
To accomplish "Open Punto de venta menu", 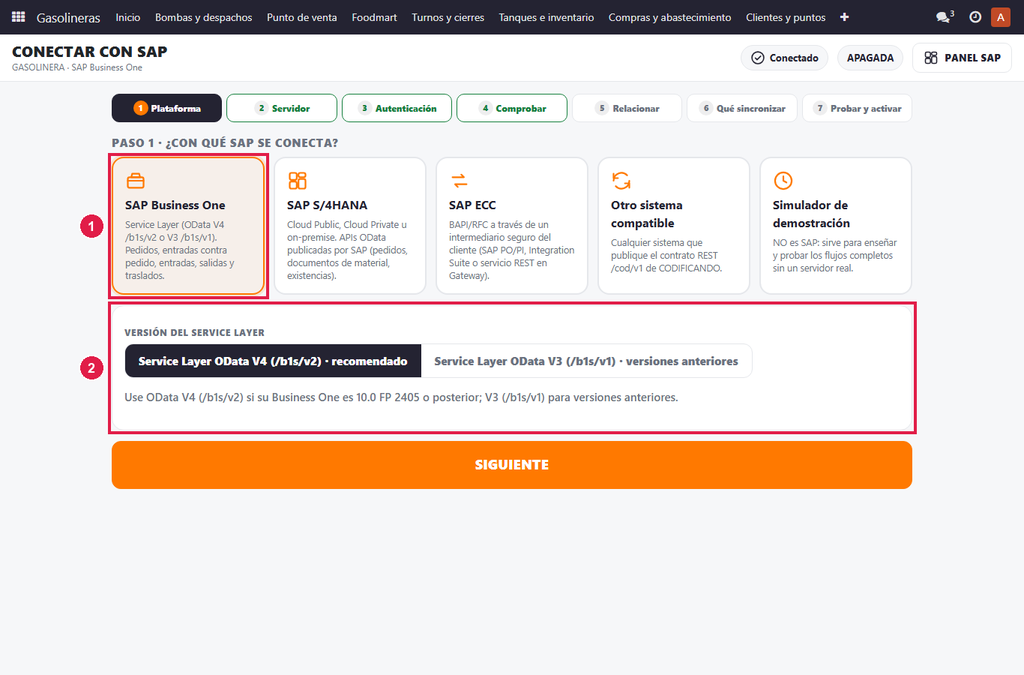I will pos(302,17).
